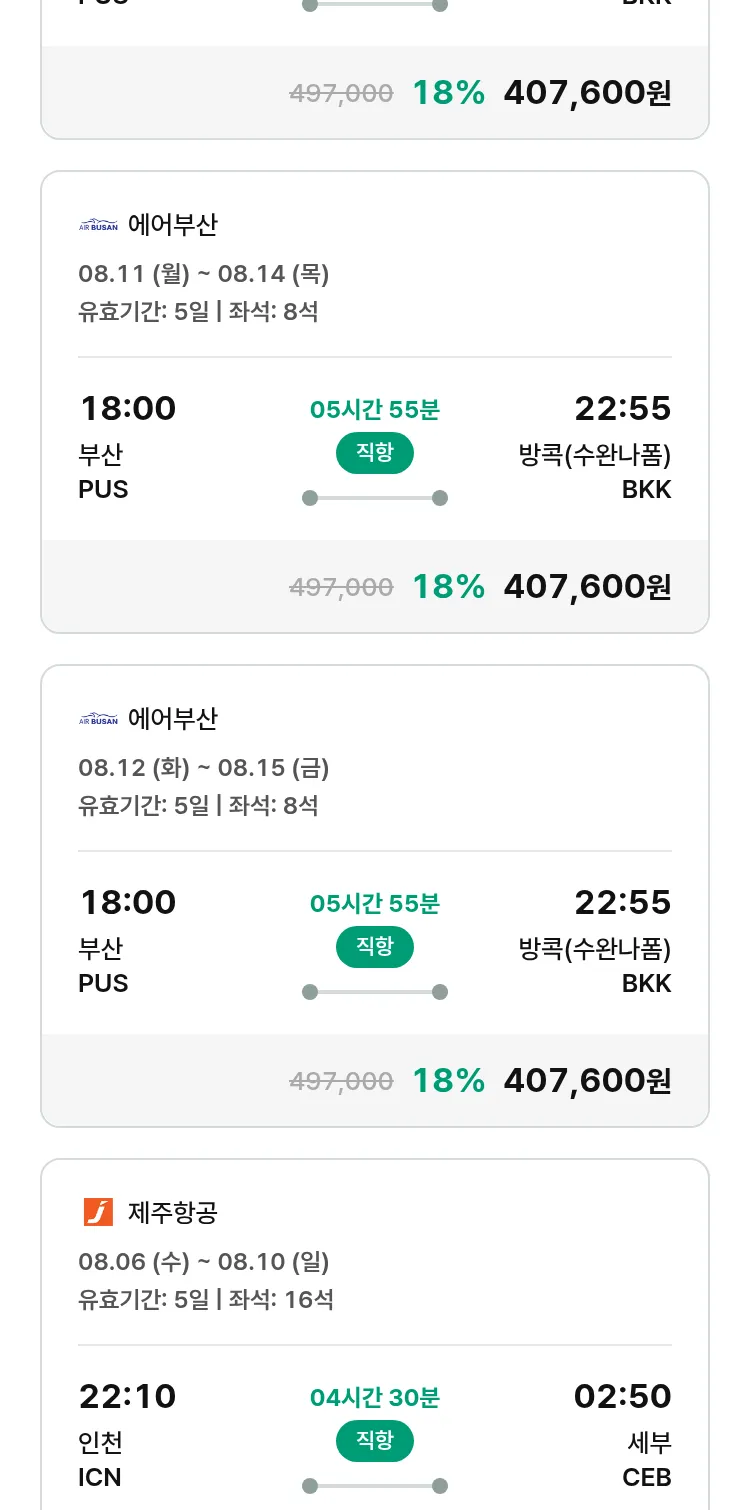Open 에어부산 08.11 (월) ~ 08.14 (목) deal
This screenshot has width=750, height=1510.
tap(203, 273)
